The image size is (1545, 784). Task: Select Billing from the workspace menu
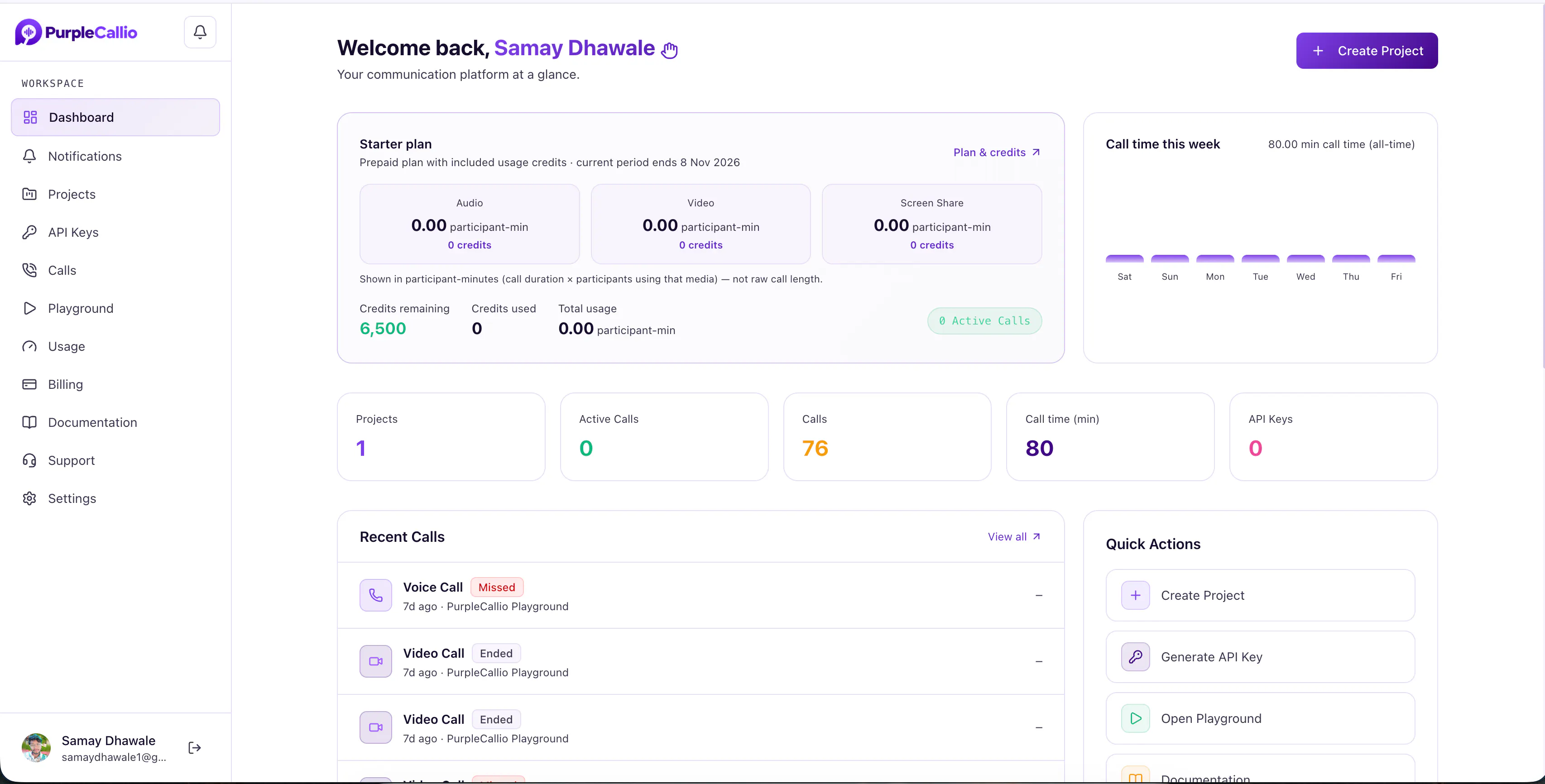[115, 384]
